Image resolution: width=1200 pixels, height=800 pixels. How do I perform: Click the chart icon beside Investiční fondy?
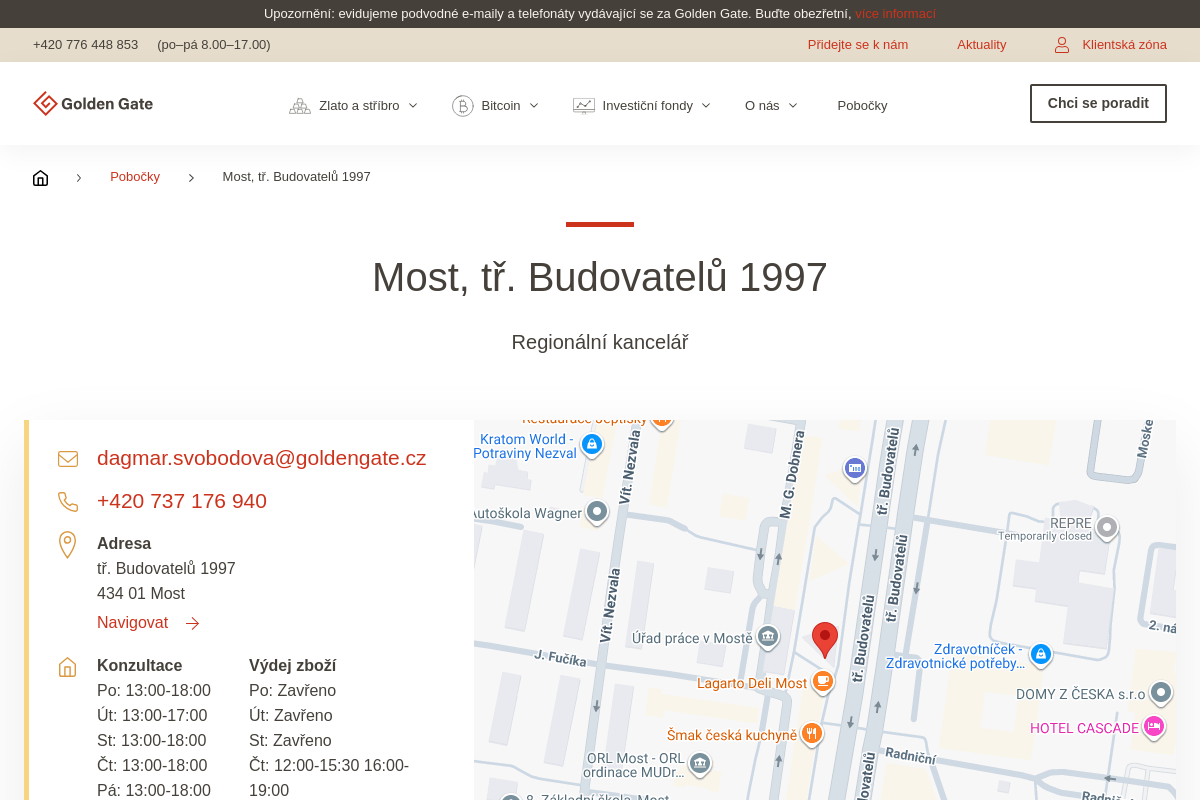tap(584, 106)
